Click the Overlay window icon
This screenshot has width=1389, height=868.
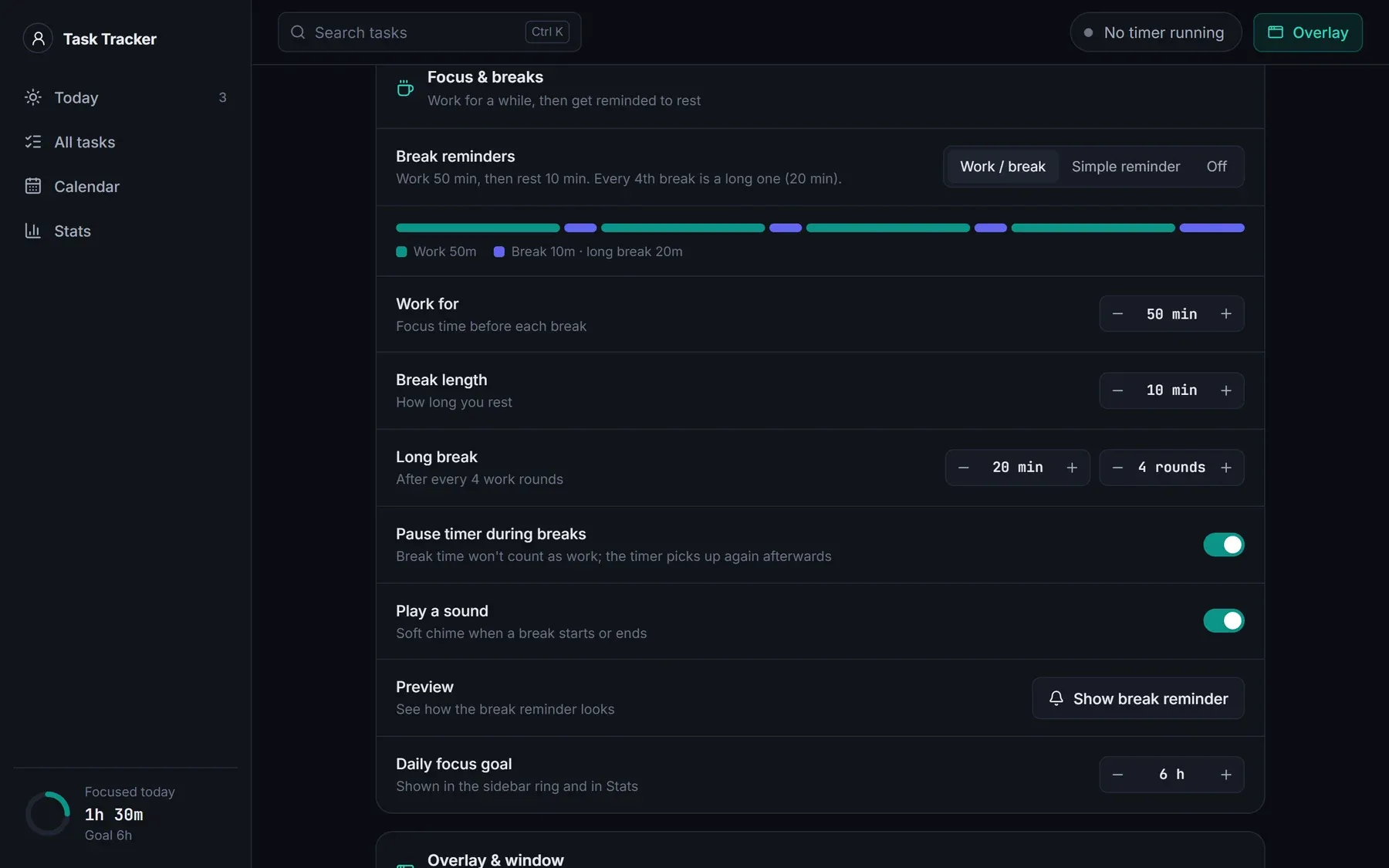(1276, 32)
